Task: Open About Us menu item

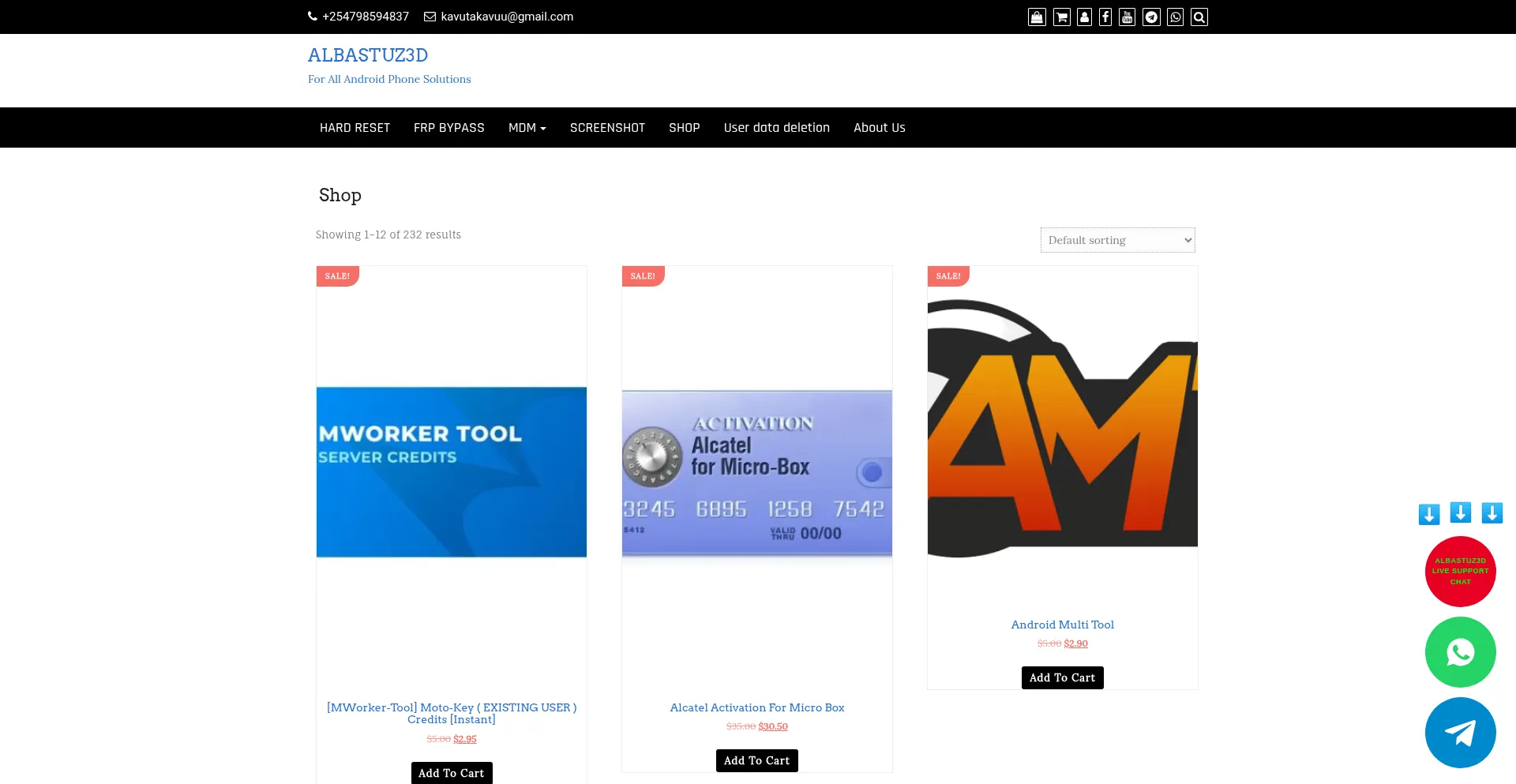Action: [x=880, y=128]
